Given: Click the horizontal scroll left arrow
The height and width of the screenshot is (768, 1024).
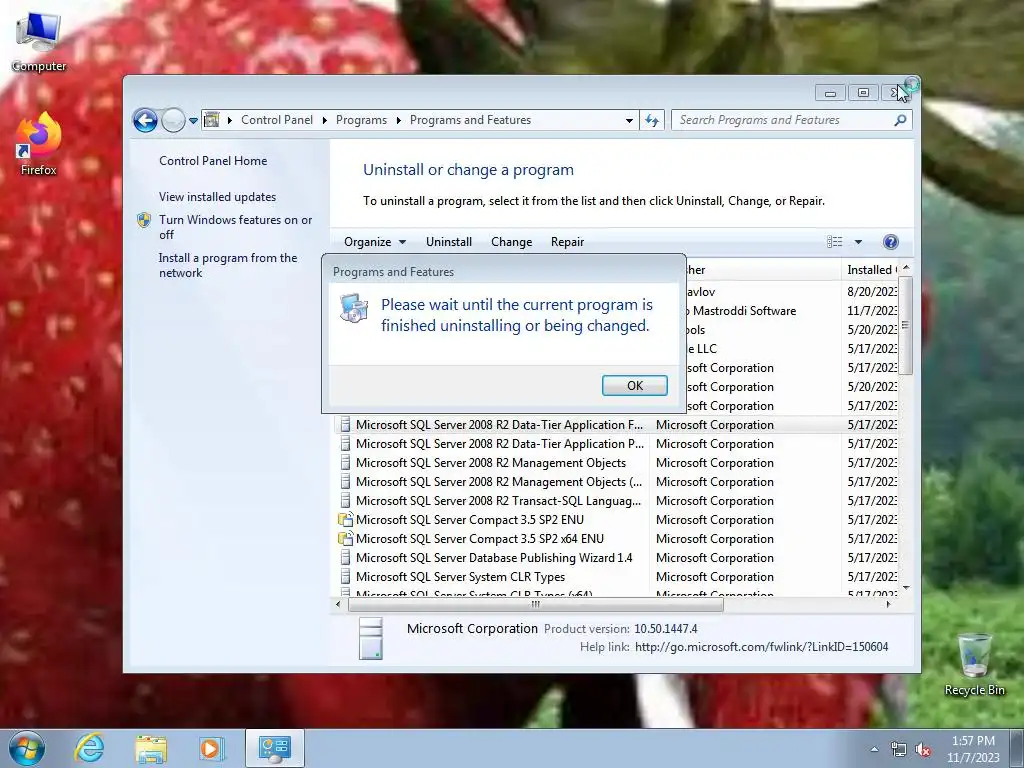Looking at the screenshot, I should (x=338, y=605).
